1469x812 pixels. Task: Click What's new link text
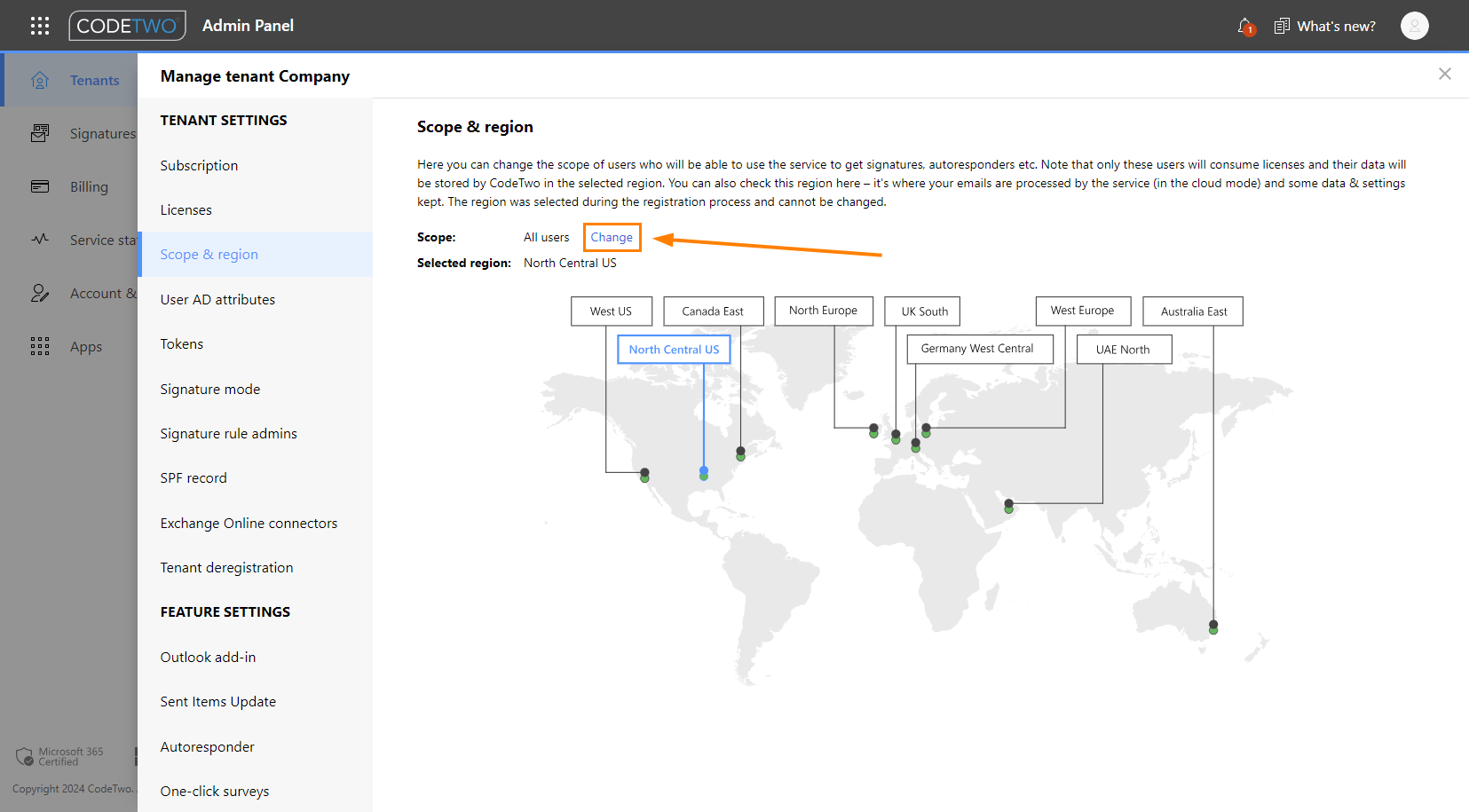tap(1336, 27)
